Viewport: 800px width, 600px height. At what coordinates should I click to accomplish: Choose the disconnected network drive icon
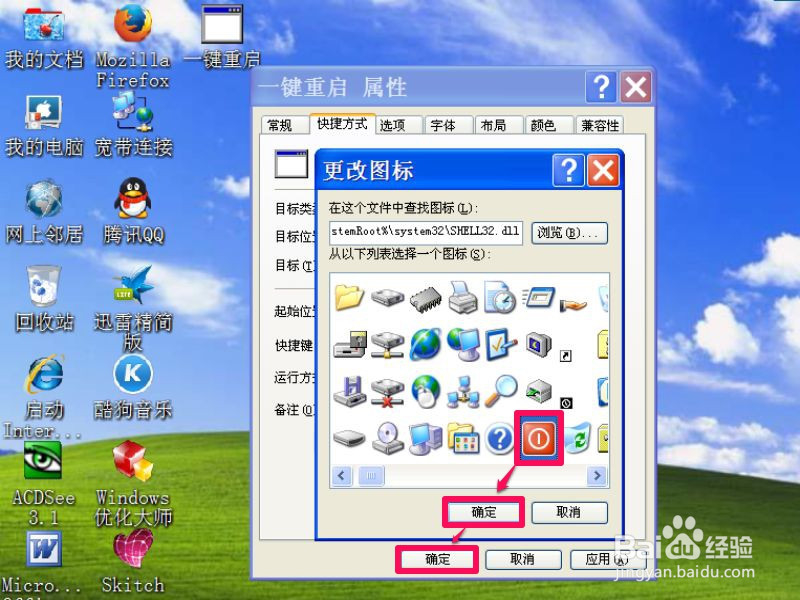click(387, 392)
